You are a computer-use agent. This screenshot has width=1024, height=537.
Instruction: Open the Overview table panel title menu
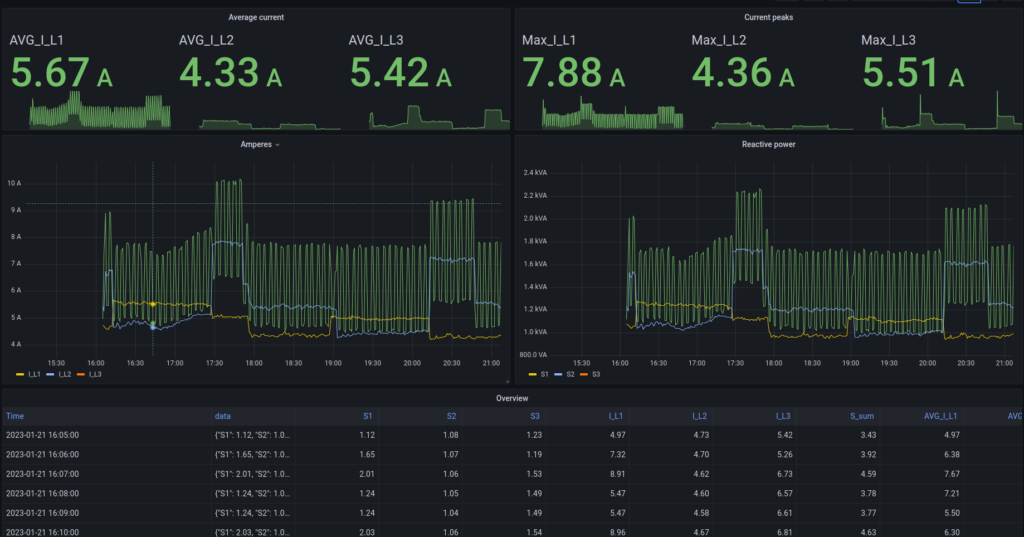click(512, 398)
